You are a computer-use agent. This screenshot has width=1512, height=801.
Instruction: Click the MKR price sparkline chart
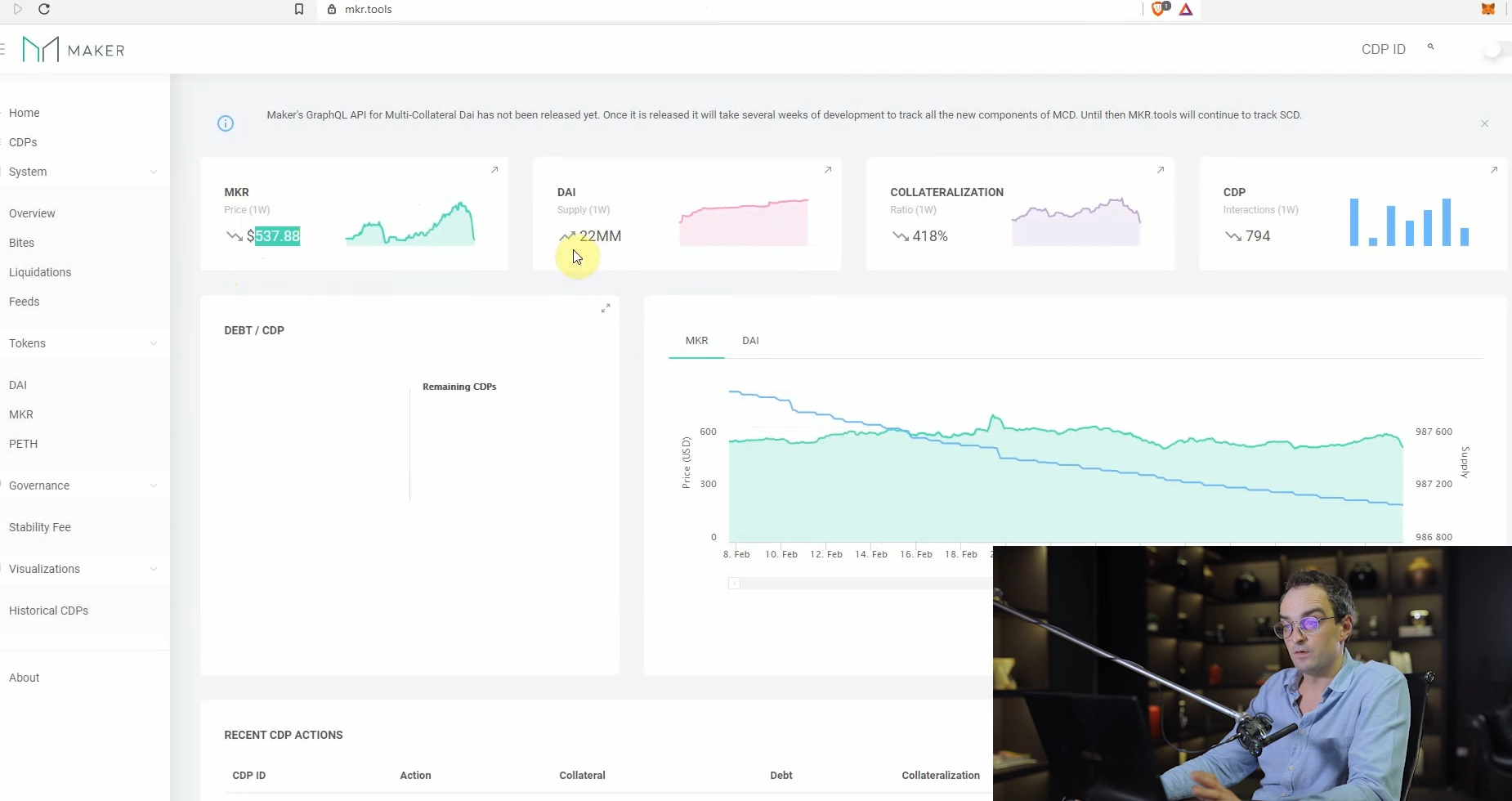[x=409, y=223]
